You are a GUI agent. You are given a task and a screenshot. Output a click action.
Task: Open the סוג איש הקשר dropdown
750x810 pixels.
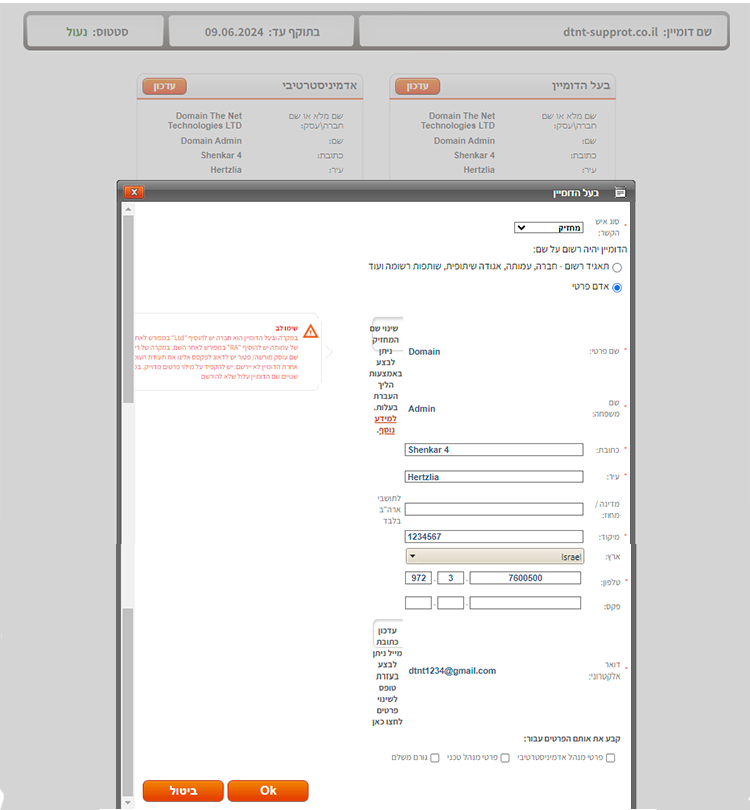[x=548, y=228]
